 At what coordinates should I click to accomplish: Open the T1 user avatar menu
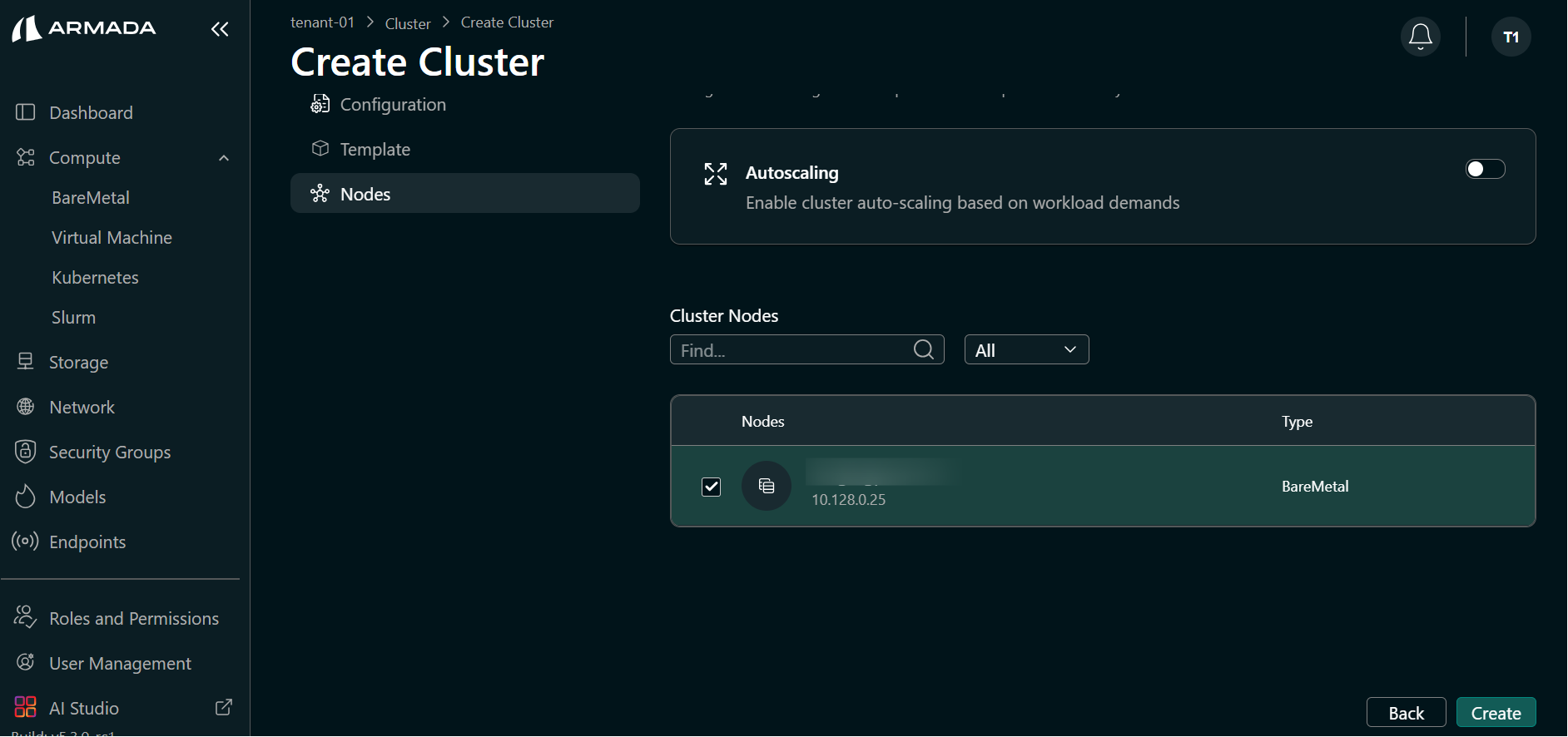click(x=1511, y=37)
